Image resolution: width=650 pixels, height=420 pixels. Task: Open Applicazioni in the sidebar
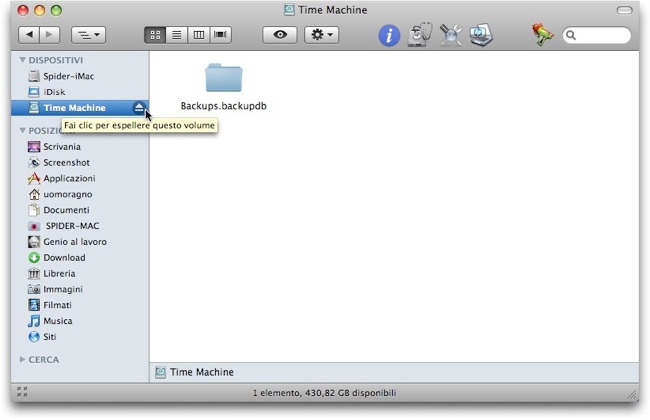coord(80,178)
